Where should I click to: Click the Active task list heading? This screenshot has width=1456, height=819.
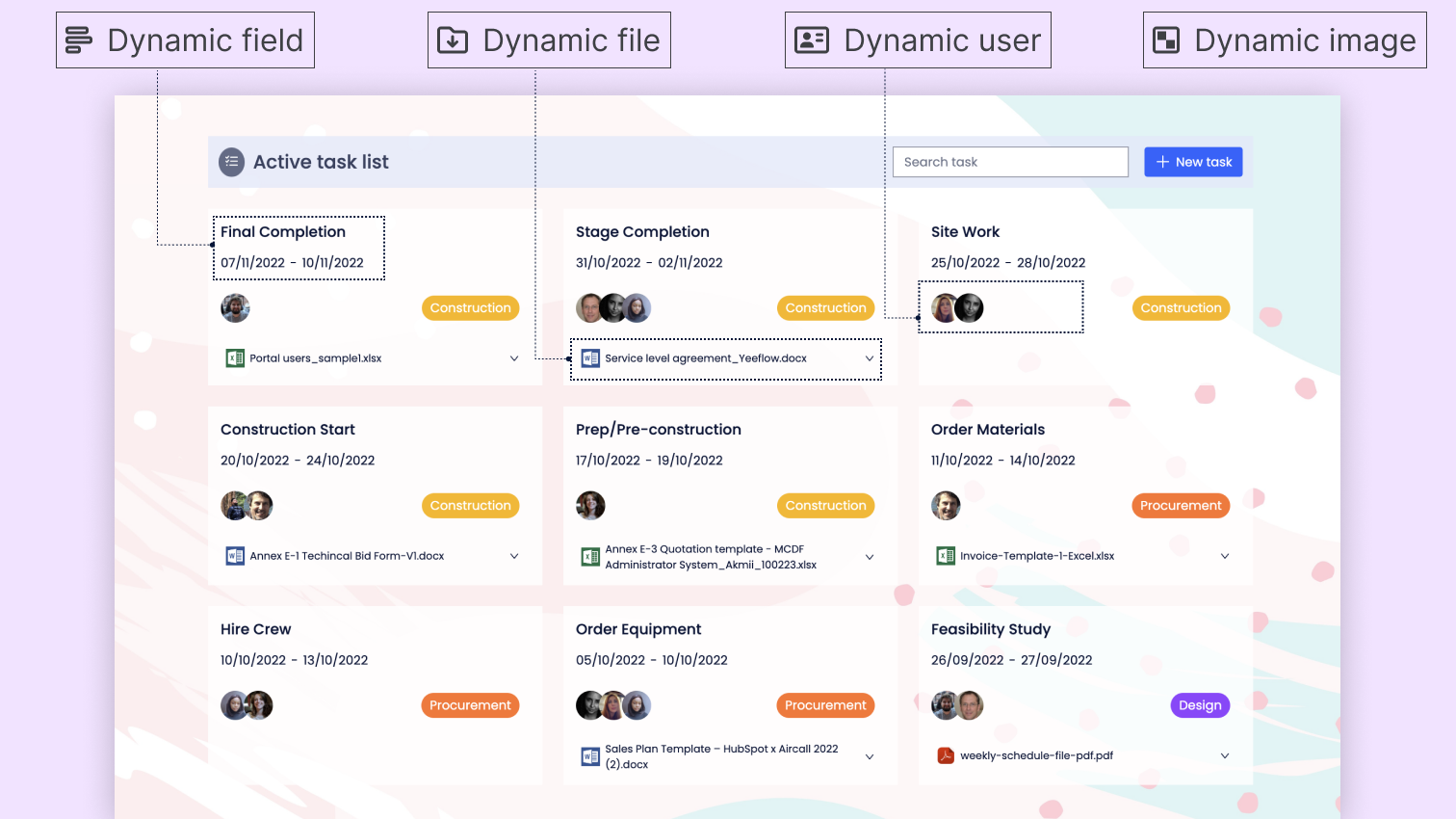pyautogui.click(x=321, y=162)
